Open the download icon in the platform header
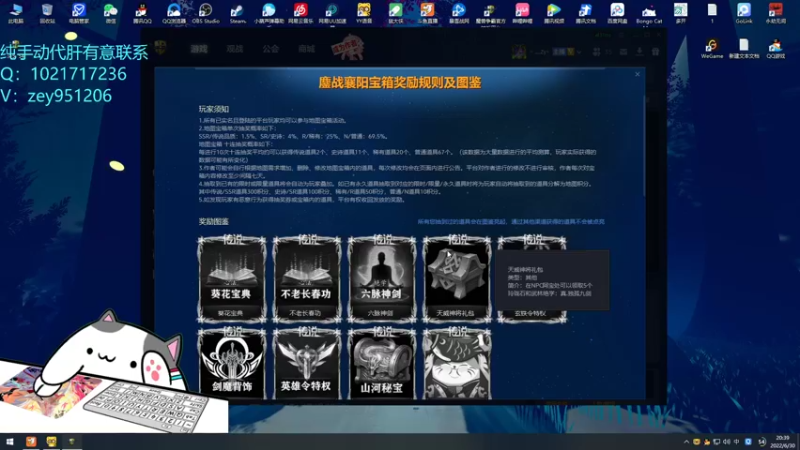Viewport: 800px width, 450px height. click(x=639, y=52)
